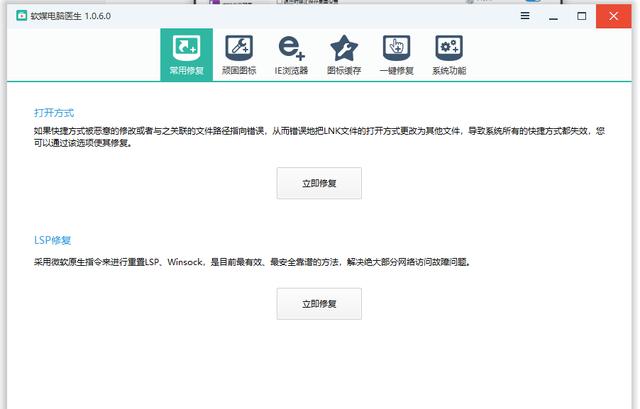Click the 常用修复 shortcut-arrow icon
Screen dimensions: 640x409
click(x=186, y=47)
